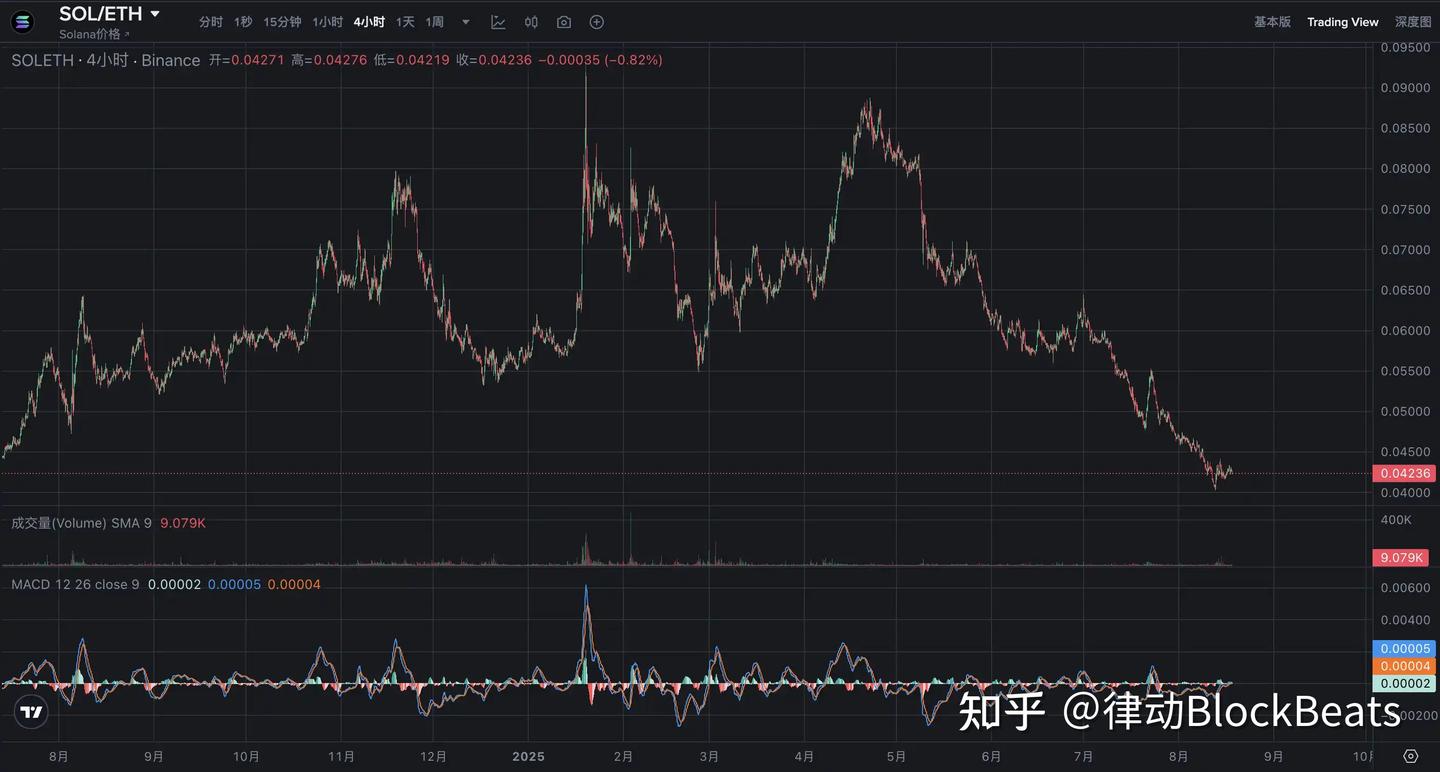Select the 1天 interval button
Screen dimensions: 1440x772
(404, 21)
